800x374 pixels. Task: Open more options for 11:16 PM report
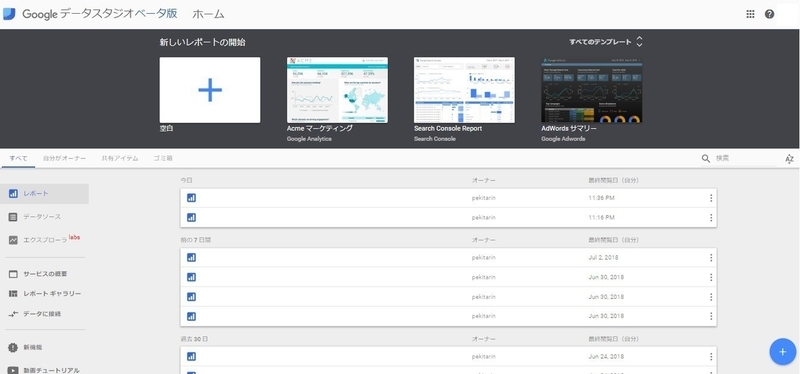click(711, 218)
